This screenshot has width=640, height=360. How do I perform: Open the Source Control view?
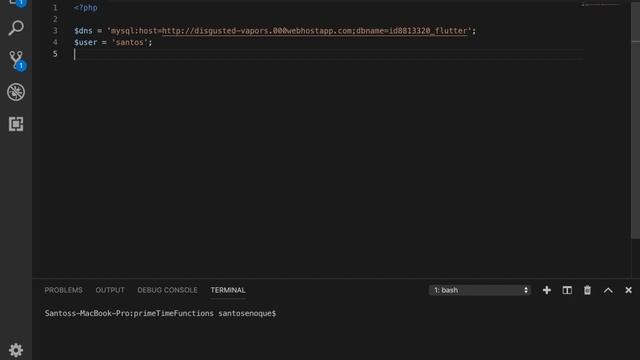coord(17,60)
